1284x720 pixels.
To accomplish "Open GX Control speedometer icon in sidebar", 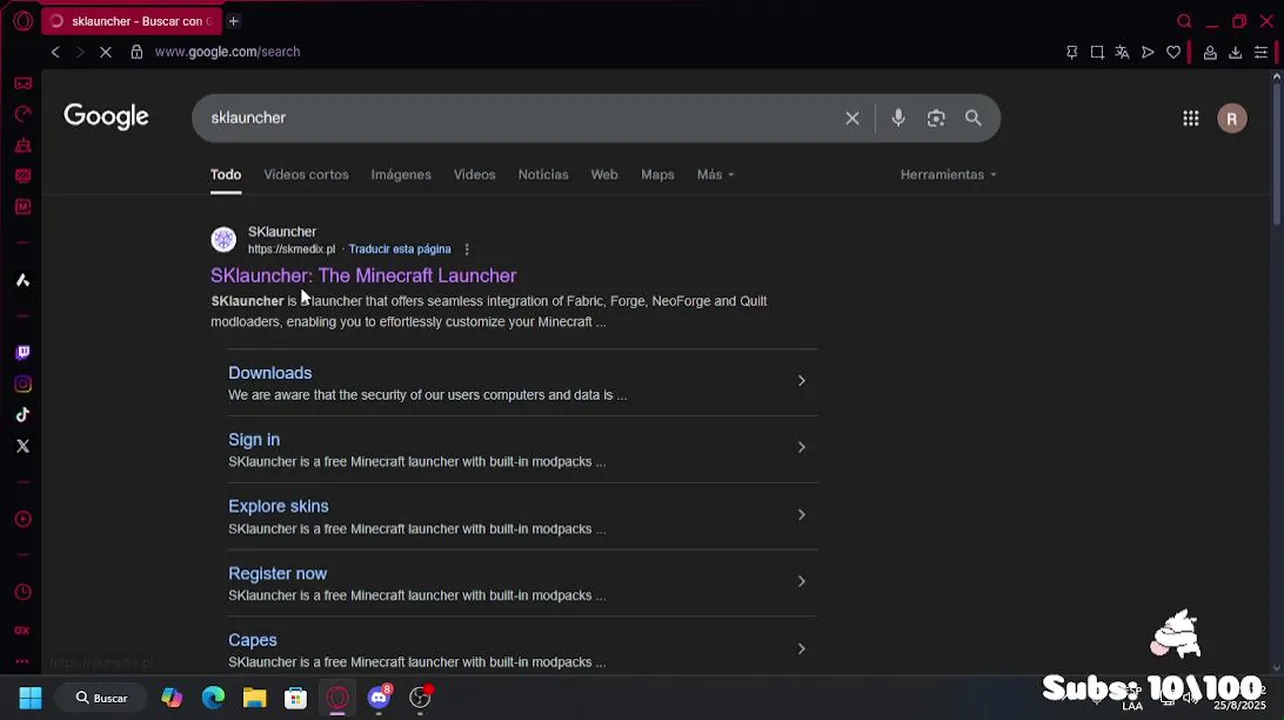I will [23, 114].
